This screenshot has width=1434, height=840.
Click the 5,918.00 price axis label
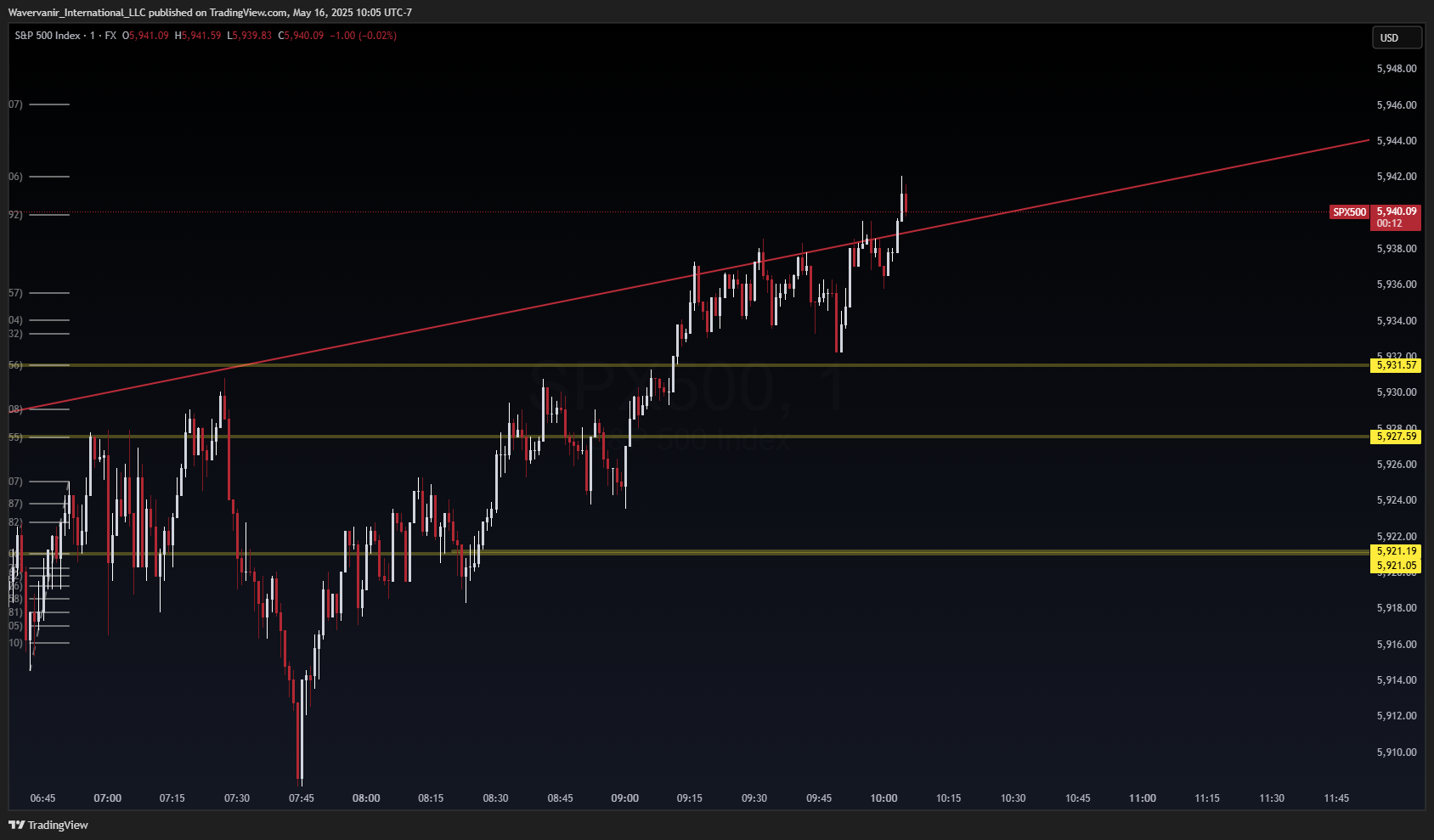[1397, 608]
